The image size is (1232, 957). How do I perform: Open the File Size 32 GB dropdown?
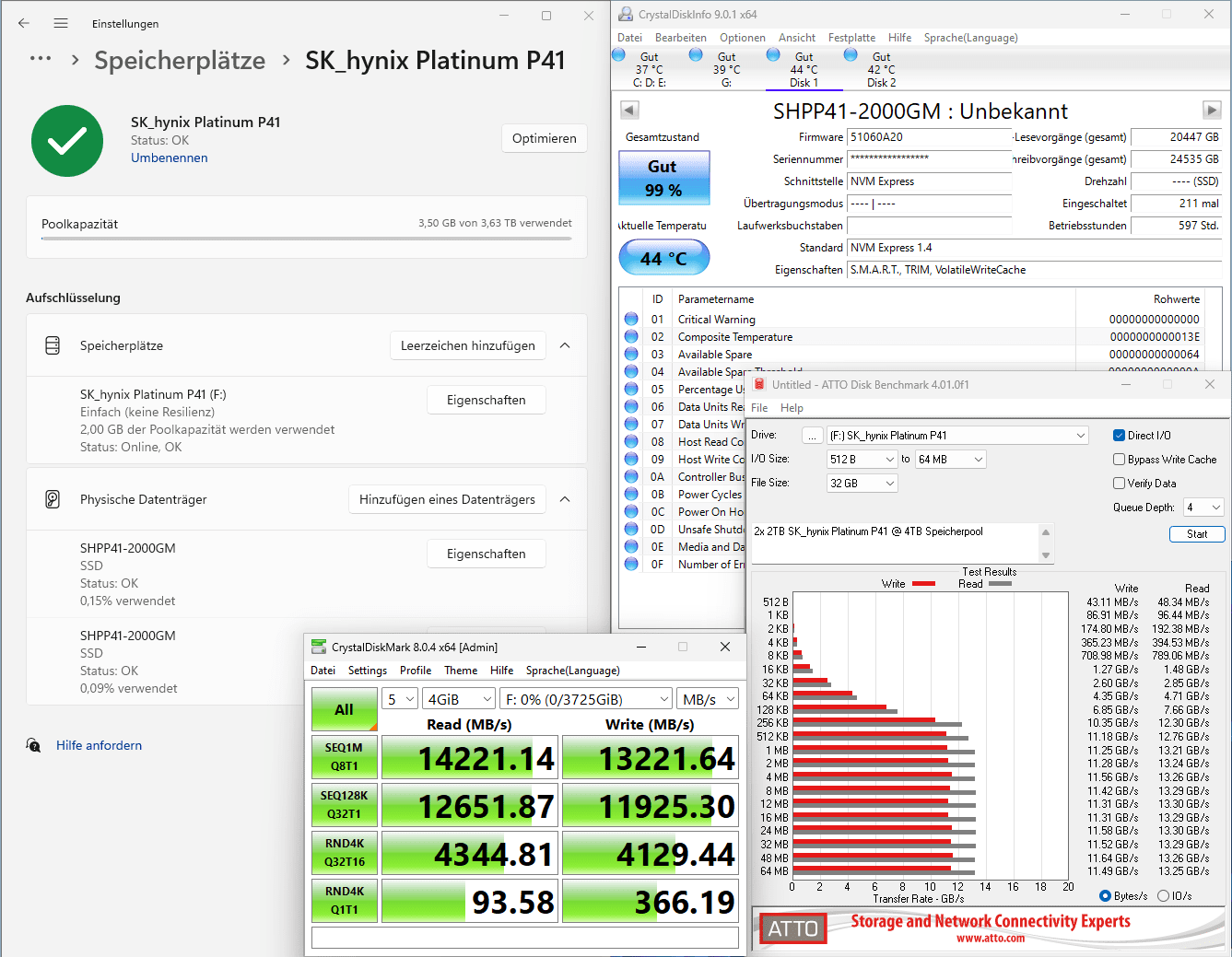tap(862, 483)
